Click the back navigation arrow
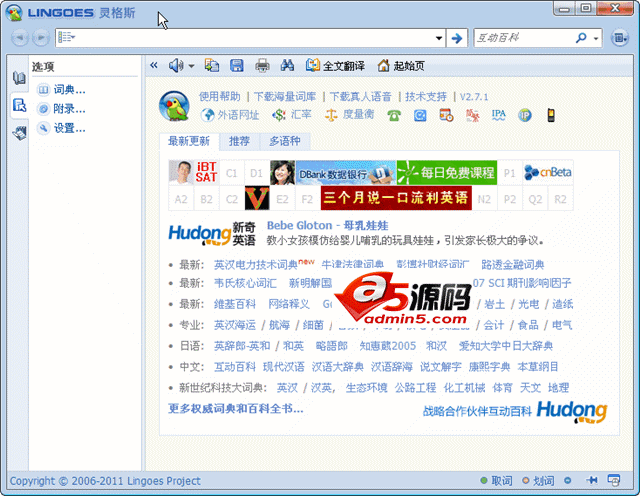 pos(19,38)
